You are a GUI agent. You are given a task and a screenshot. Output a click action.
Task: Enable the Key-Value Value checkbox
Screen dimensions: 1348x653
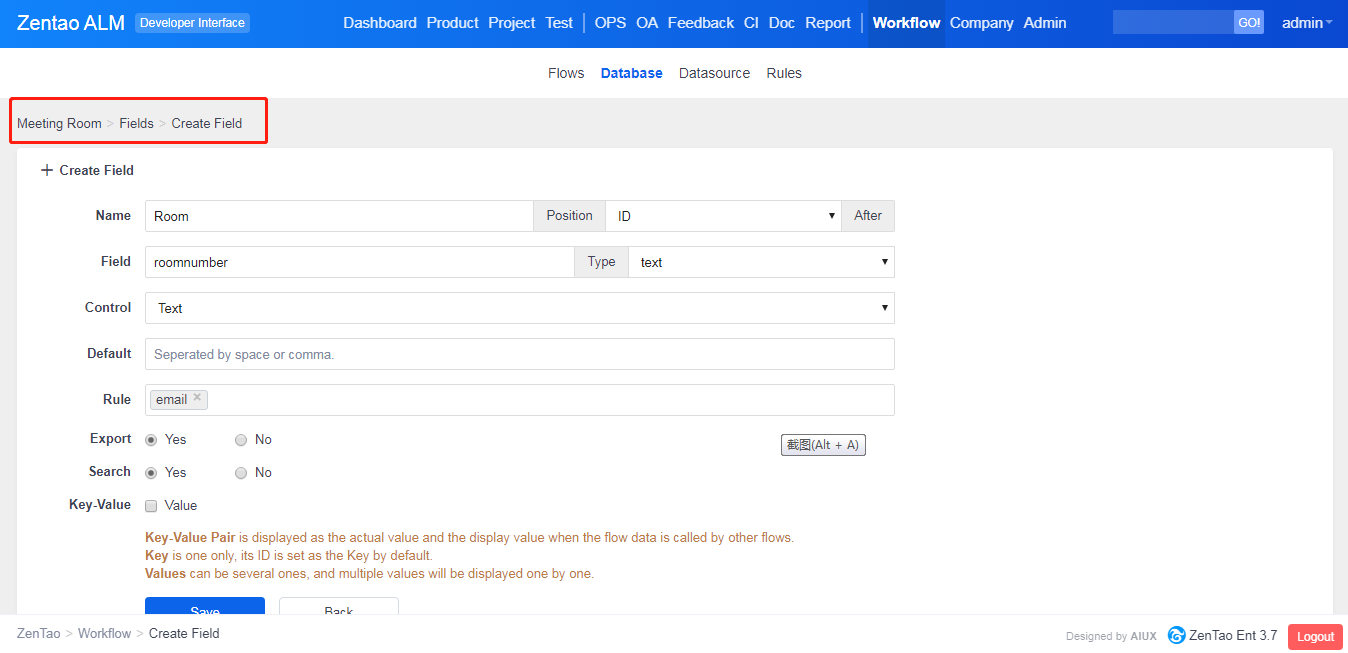click(x=151, y=506)
